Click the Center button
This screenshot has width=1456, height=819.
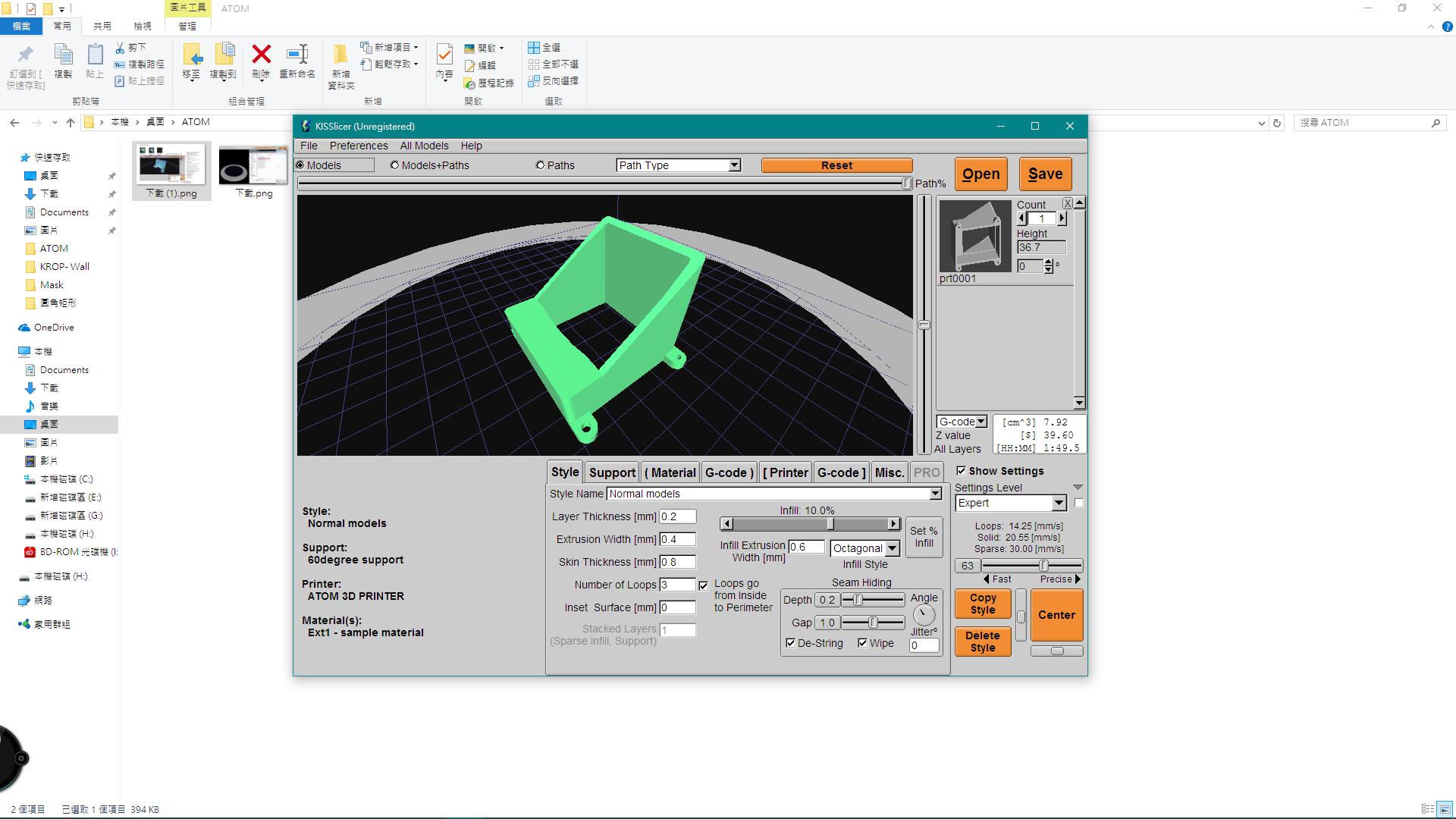[x=1056, y=615]
